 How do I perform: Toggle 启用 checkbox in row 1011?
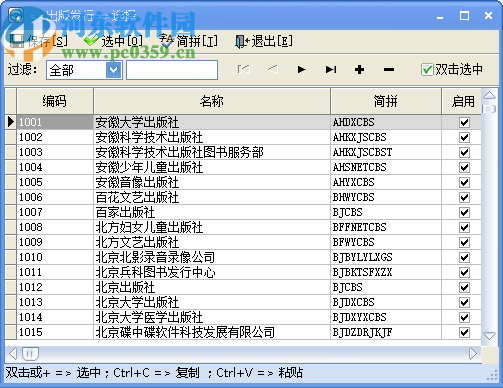click(x=464, y=272)
